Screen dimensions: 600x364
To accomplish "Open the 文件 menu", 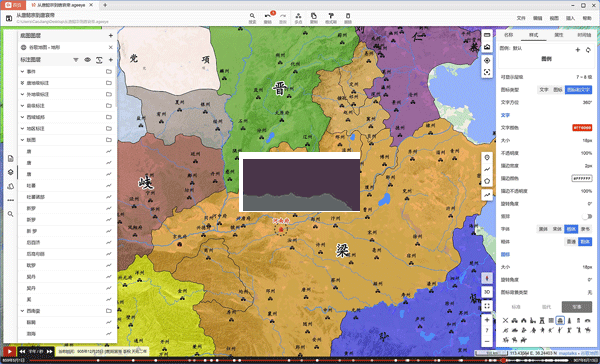I will coord(521,18).
